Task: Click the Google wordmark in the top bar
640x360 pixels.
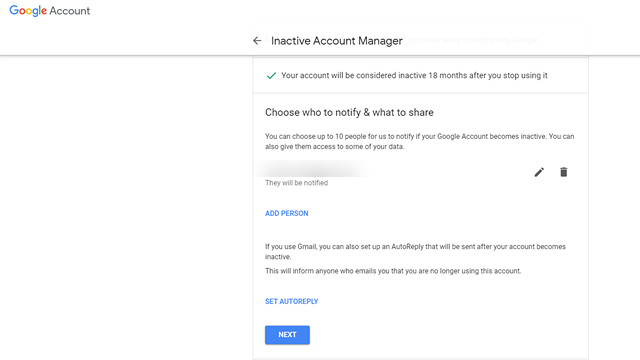Action: click(28, 11)
